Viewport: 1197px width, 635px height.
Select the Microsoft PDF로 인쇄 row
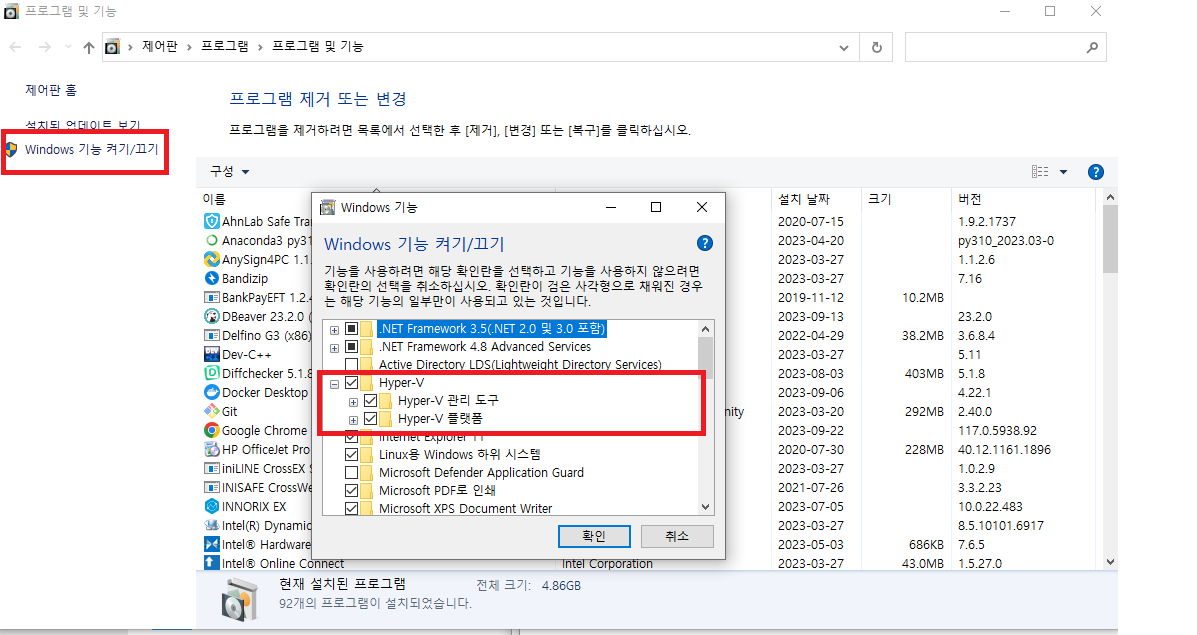point(437,491)
